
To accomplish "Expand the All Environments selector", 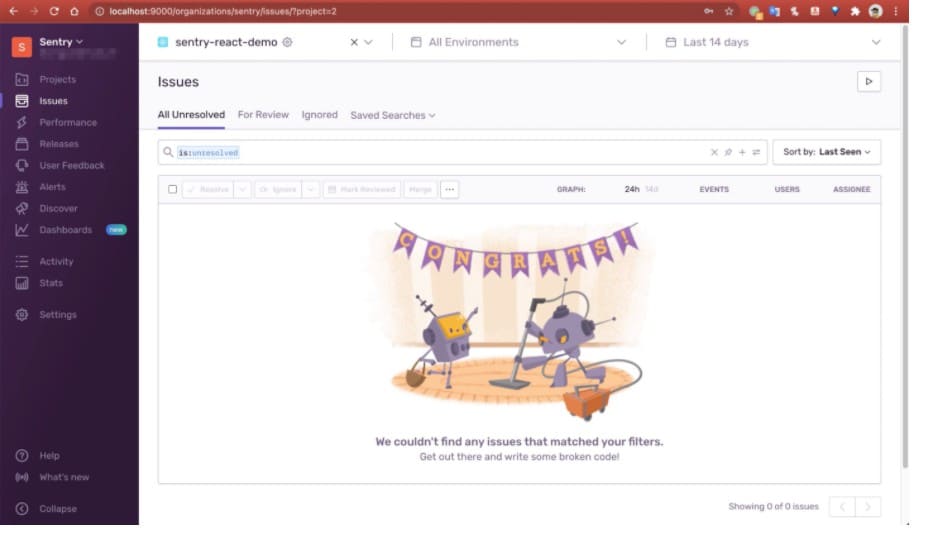I will click(518, 42).
